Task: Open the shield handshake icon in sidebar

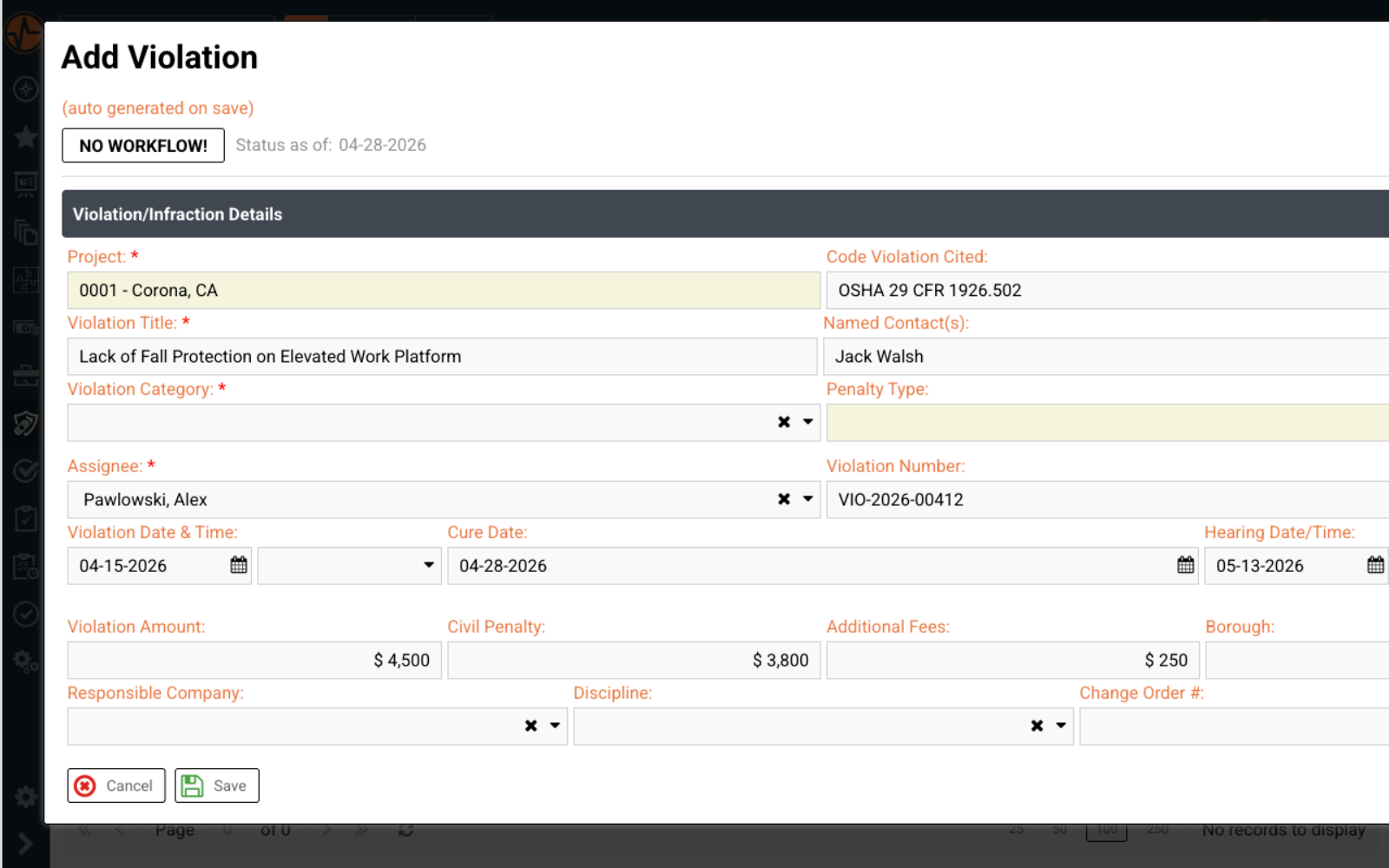Action: 25,423
